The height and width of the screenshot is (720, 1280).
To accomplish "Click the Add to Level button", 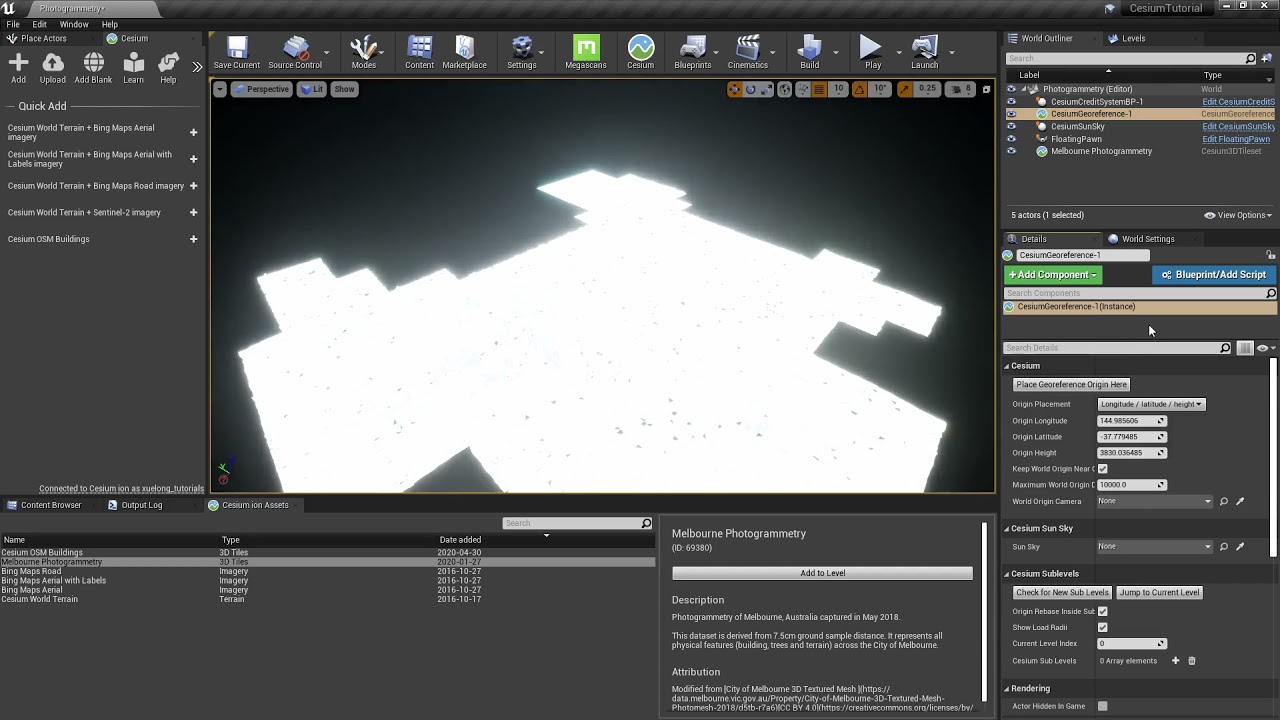I will (x=822, y=573).
